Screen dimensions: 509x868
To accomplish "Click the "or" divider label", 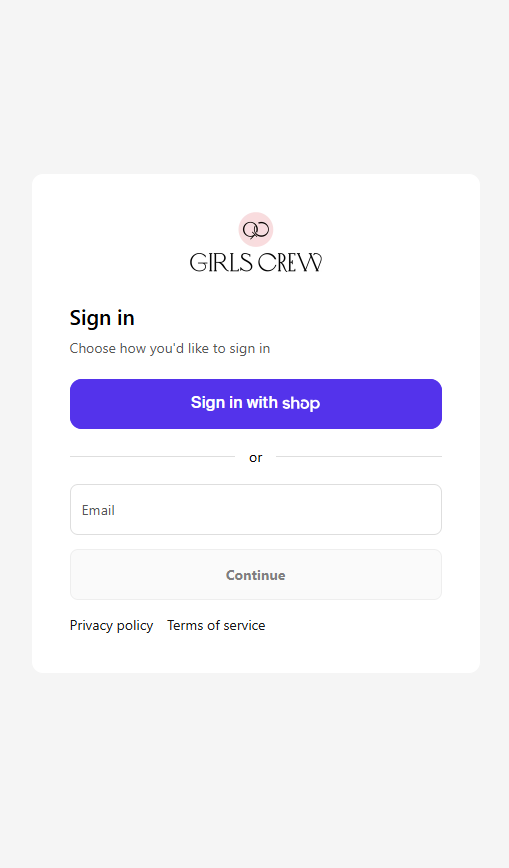I will pyautogui.click(x=255, y=458).
